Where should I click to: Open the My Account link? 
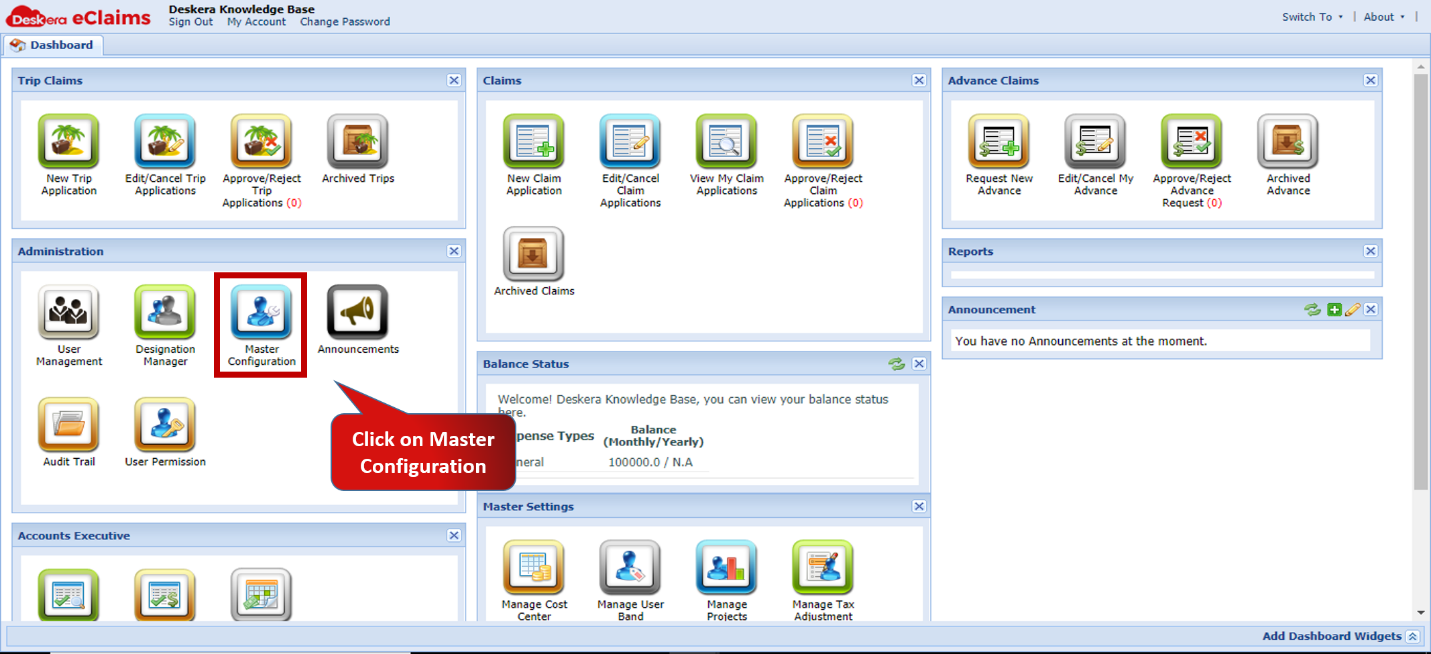[256, 22]
